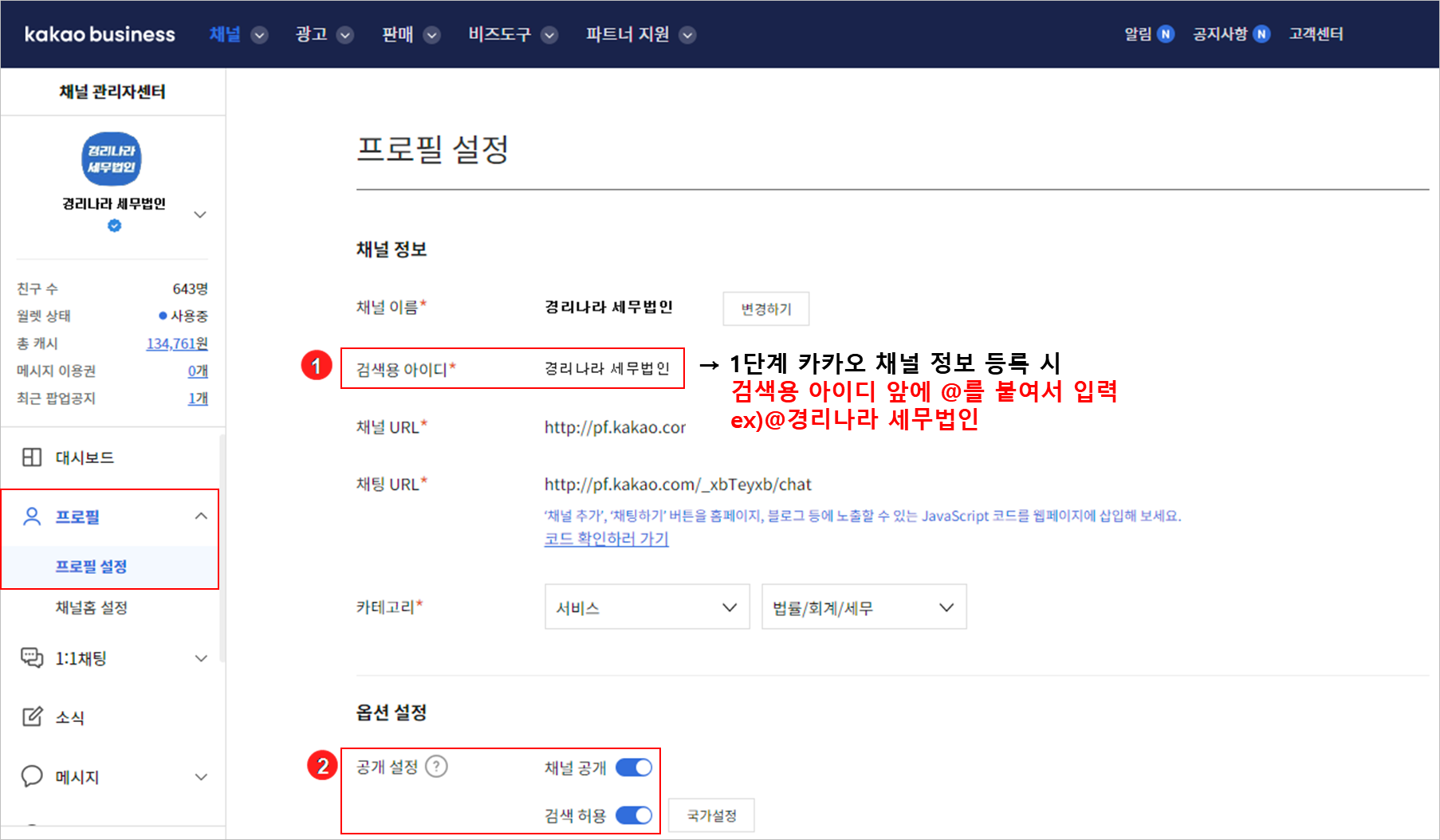Open the 134,761원 total cash link

(177, 343)
